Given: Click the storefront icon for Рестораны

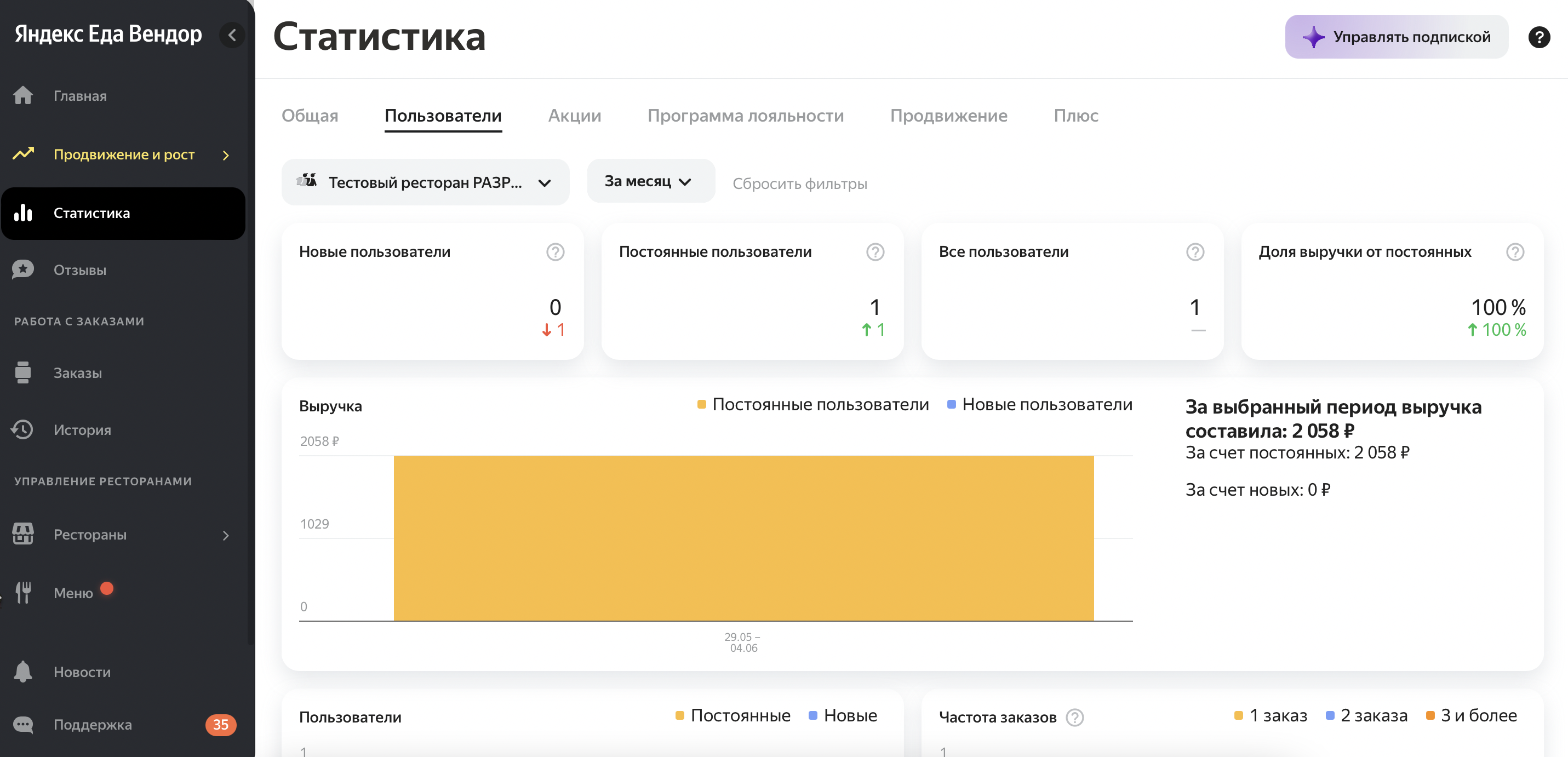Looking at the screenshot, I should pos(23,534).
